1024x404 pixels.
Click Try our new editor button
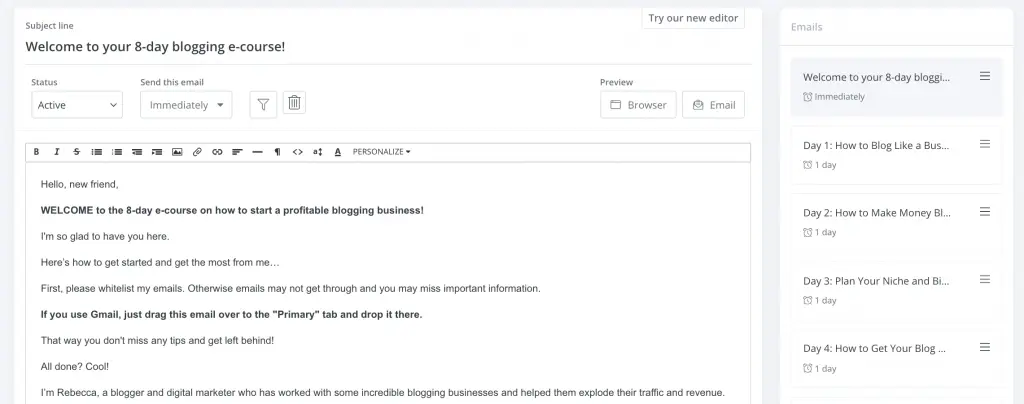click(693, 18)
